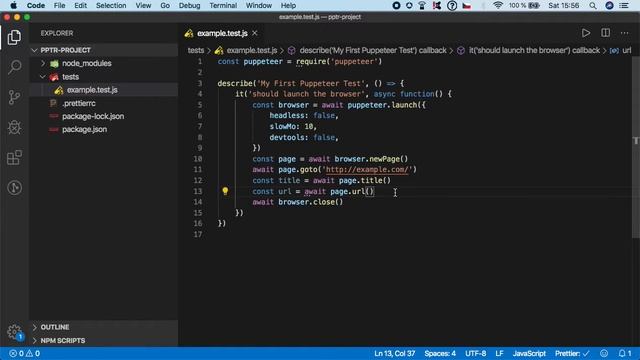Open the Wi-Fi menu bar icon
This screenshot has height=360, width=640.
(x=498, y=5)
